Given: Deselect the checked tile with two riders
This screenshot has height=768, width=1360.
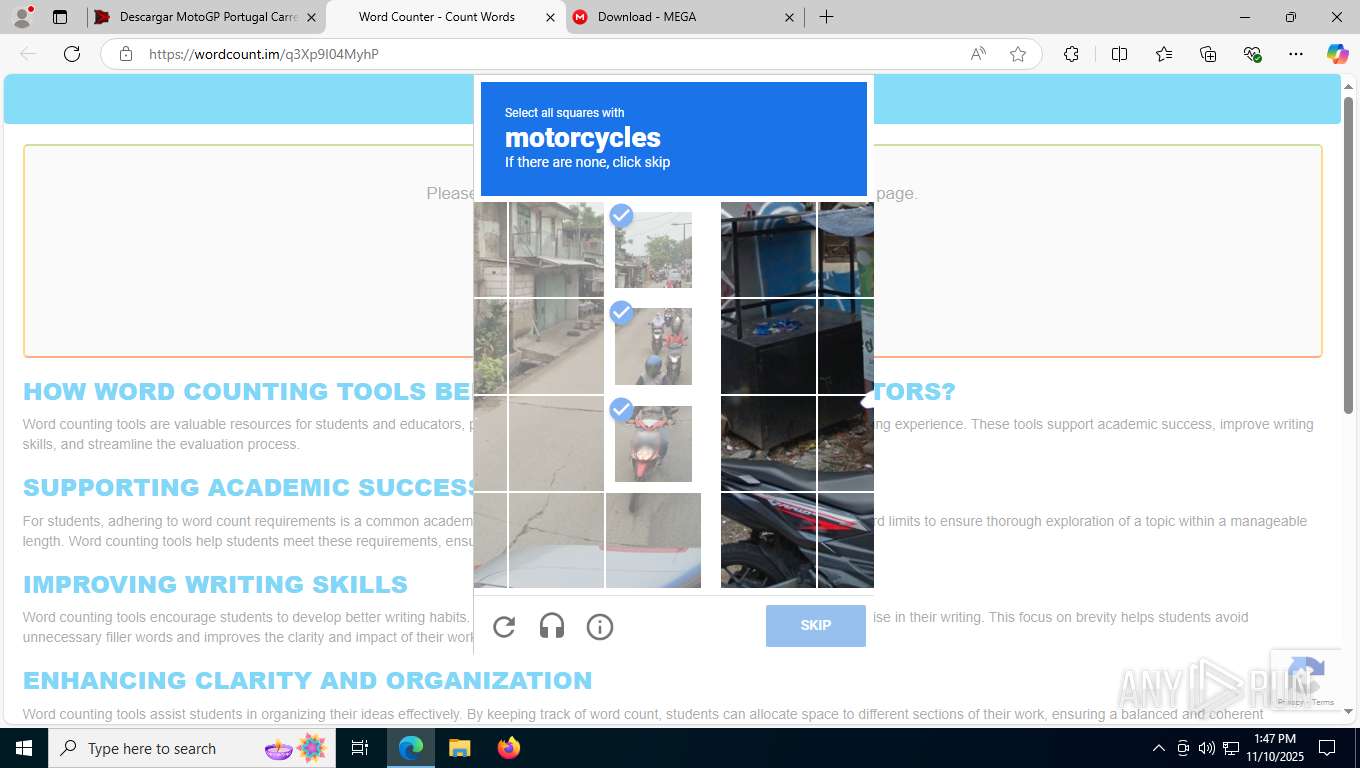Looking at the screenshot, I should pyautogui.click(x=653, y=347).
